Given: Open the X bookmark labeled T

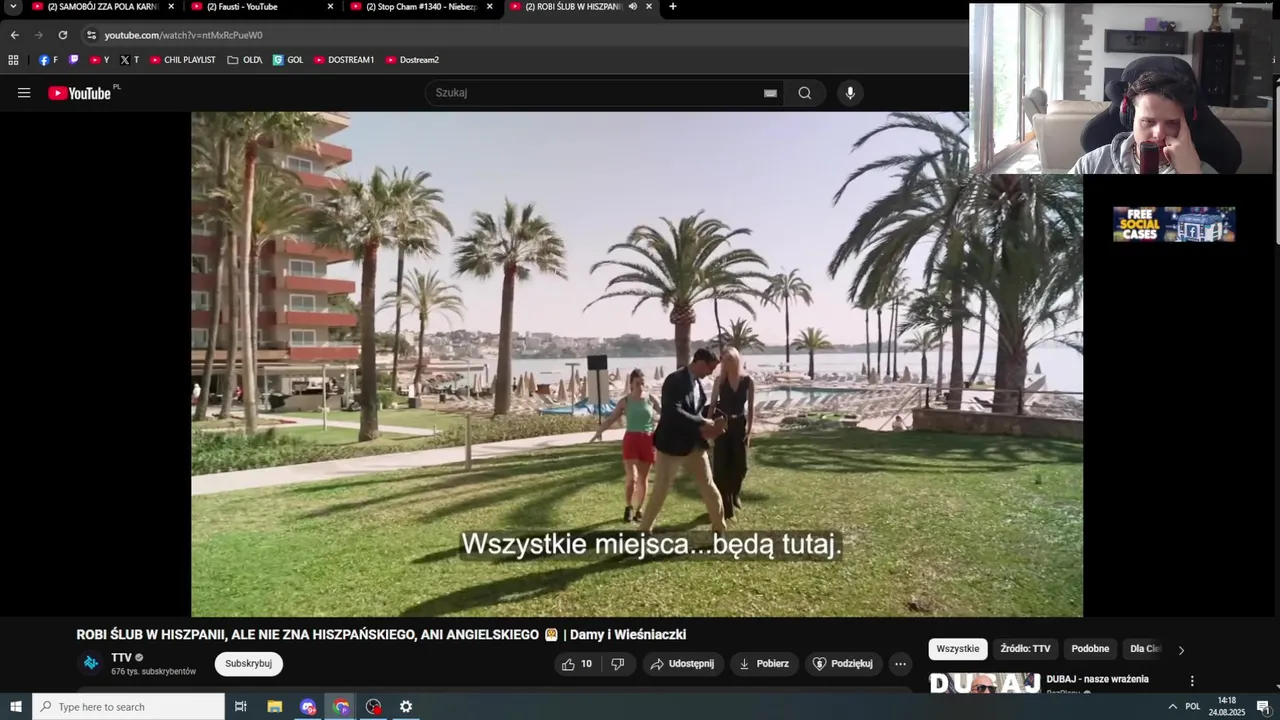Looking at the screenshot, I should pos(129,60).
